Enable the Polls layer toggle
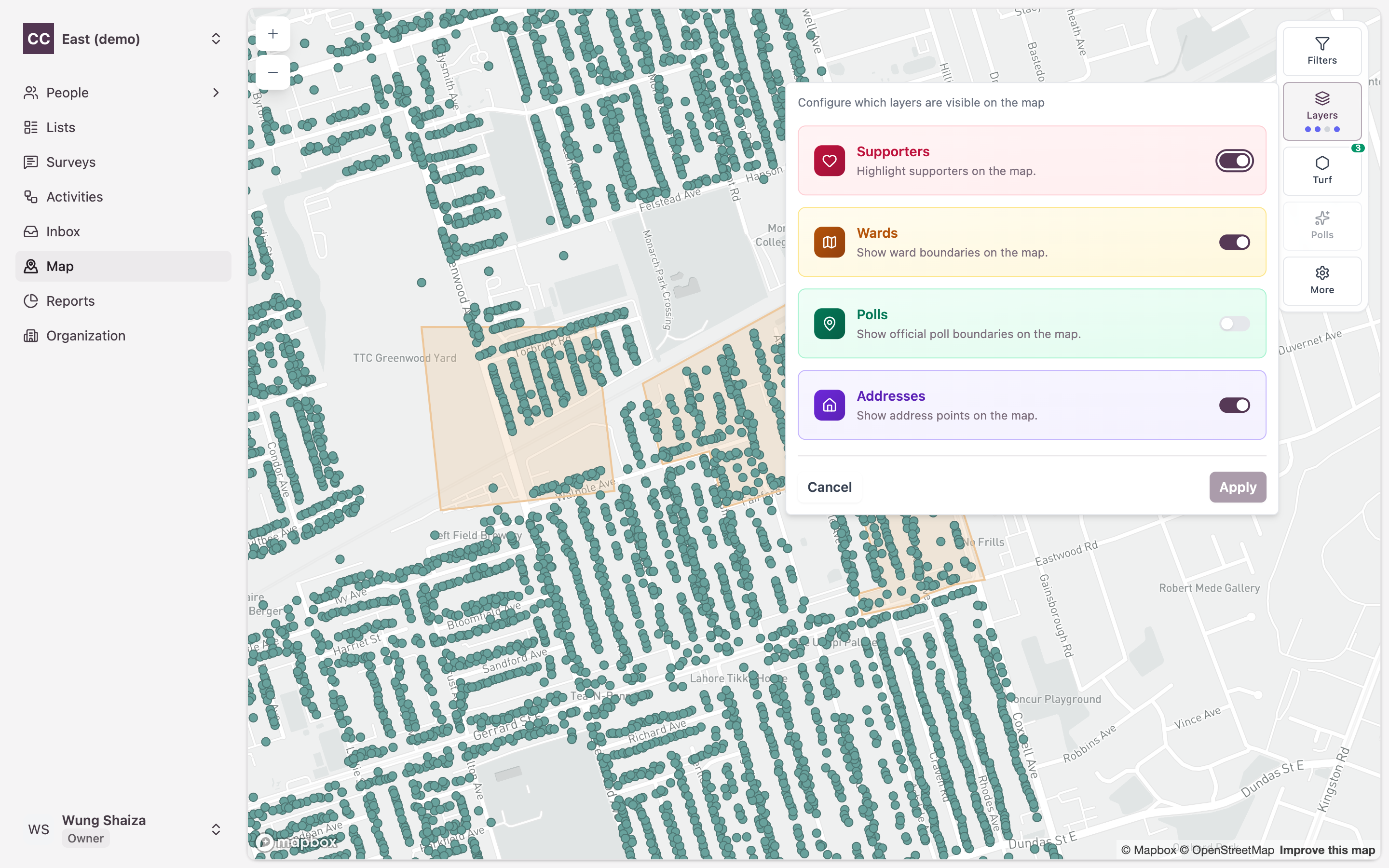This screenshot has width=1389, height=868. [x=1234, y=324]
